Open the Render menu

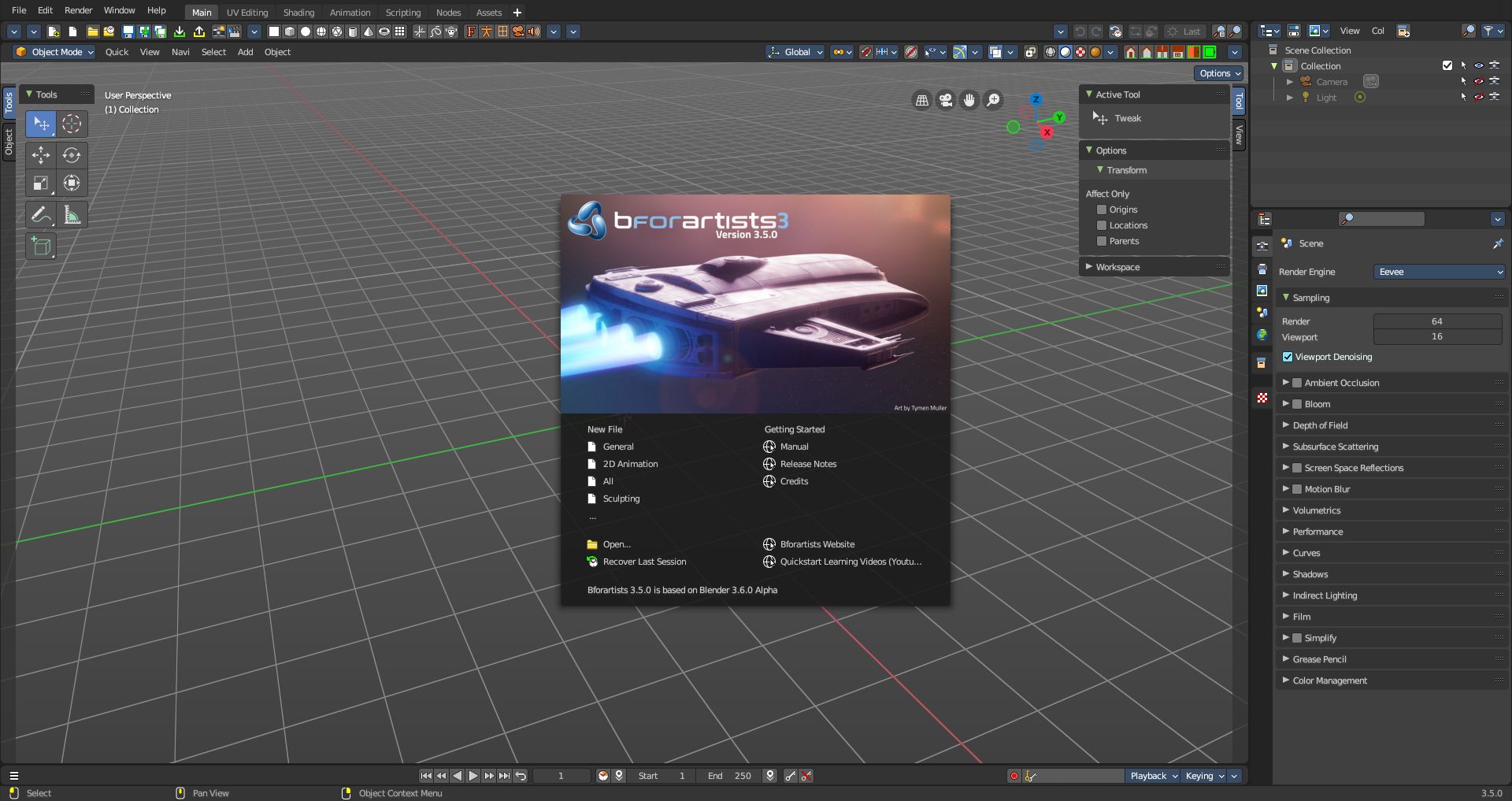click(x=78, y=10)
